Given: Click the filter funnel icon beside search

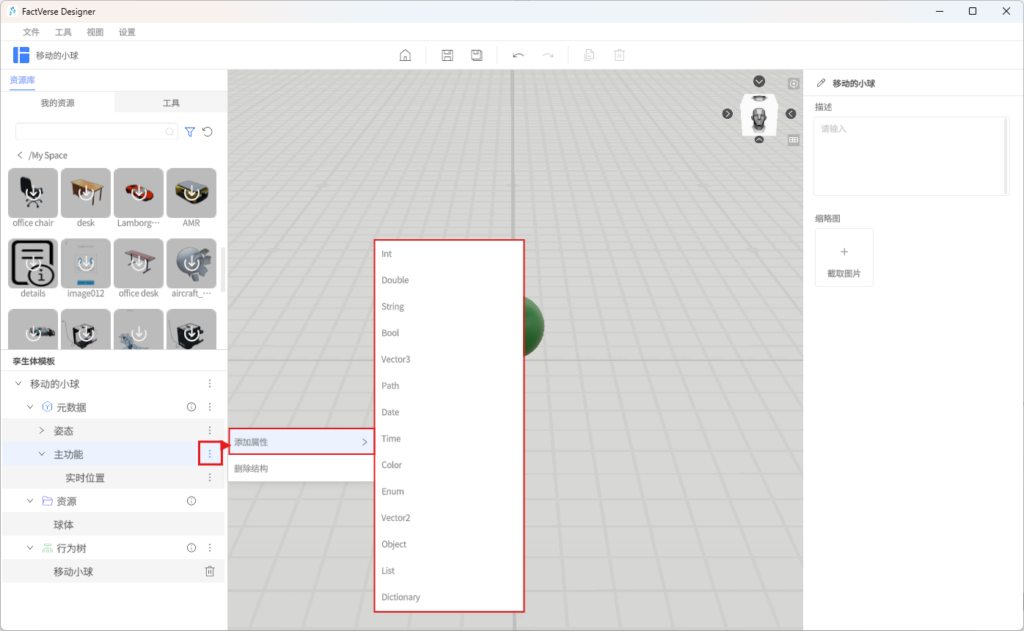Looking at the screenshot, I should point(190,132).
